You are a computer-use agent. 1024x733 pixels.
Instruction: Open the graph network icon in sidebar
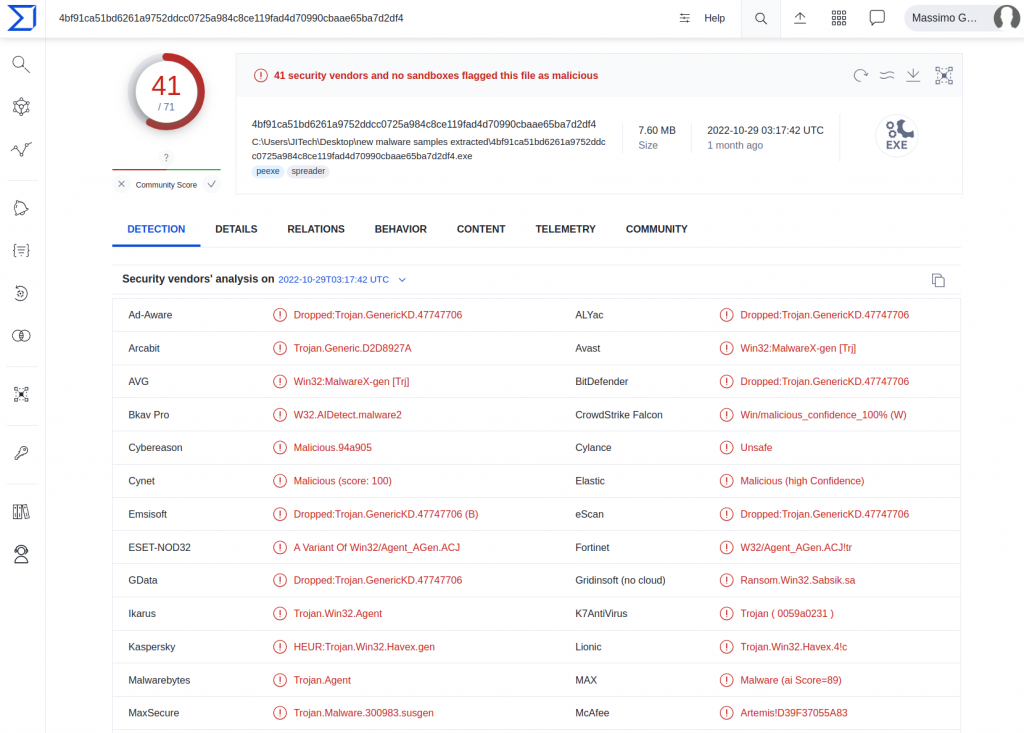pyautogui.click(x=21, y=106)
